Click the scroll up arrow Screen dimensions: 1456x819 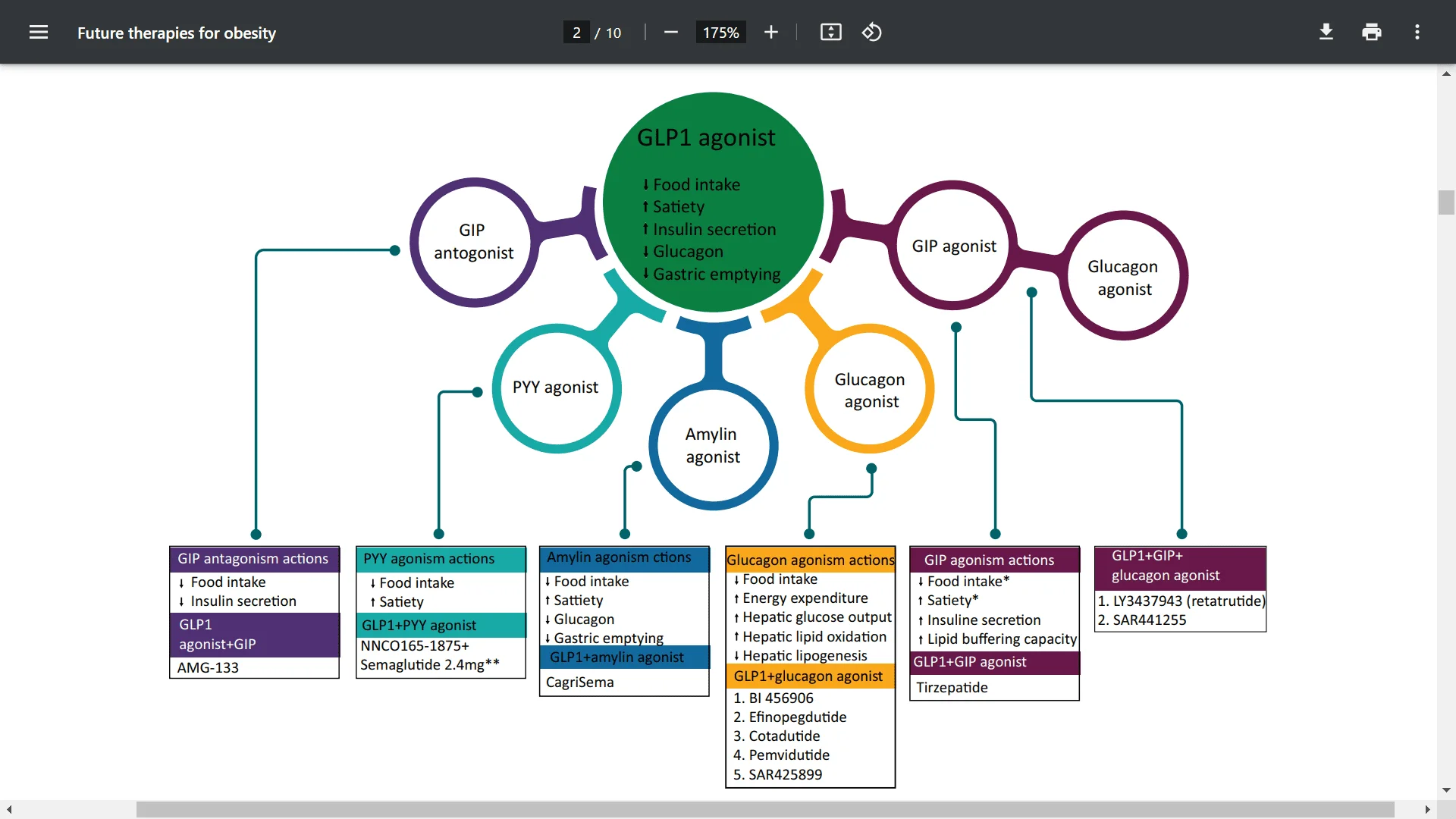tap(1446, 74)
